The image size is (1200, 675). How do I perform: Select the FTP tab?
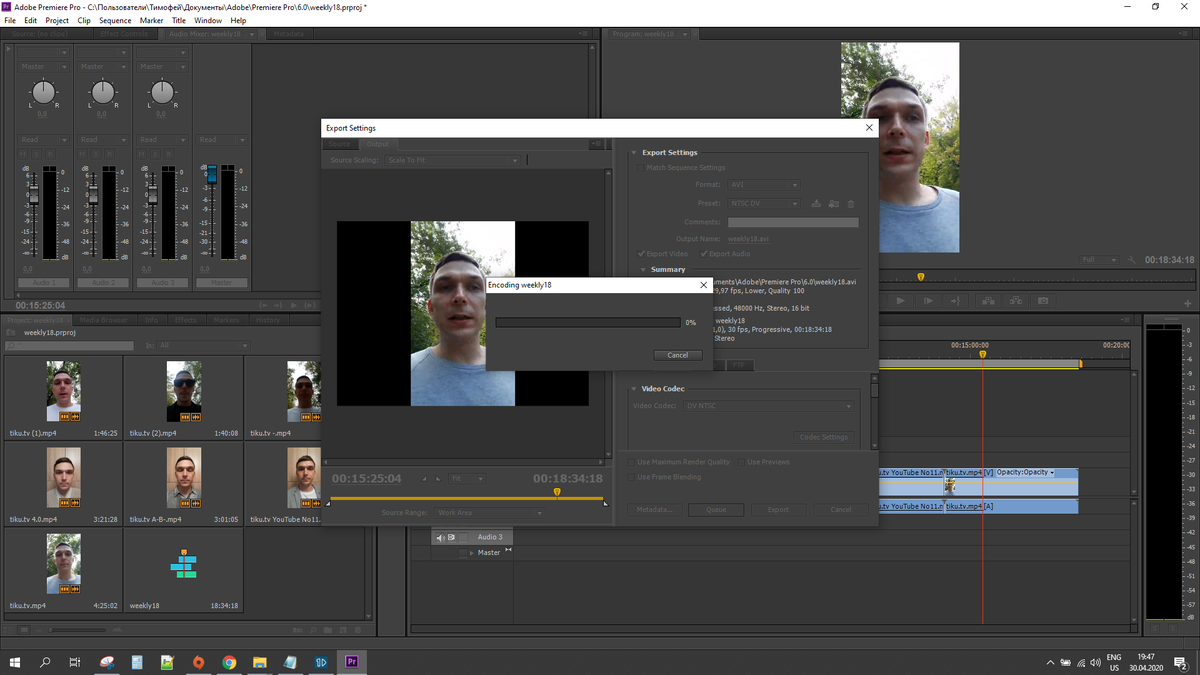click(738, 366)
